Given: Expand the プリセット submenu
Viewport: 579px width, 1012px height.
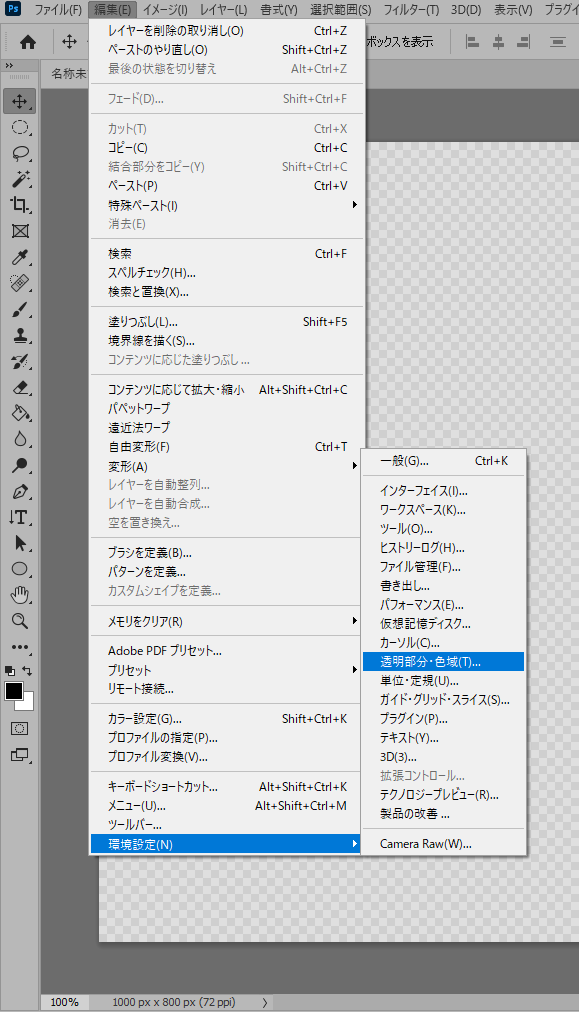Looking at the screenshot, I should click(354, 670).
